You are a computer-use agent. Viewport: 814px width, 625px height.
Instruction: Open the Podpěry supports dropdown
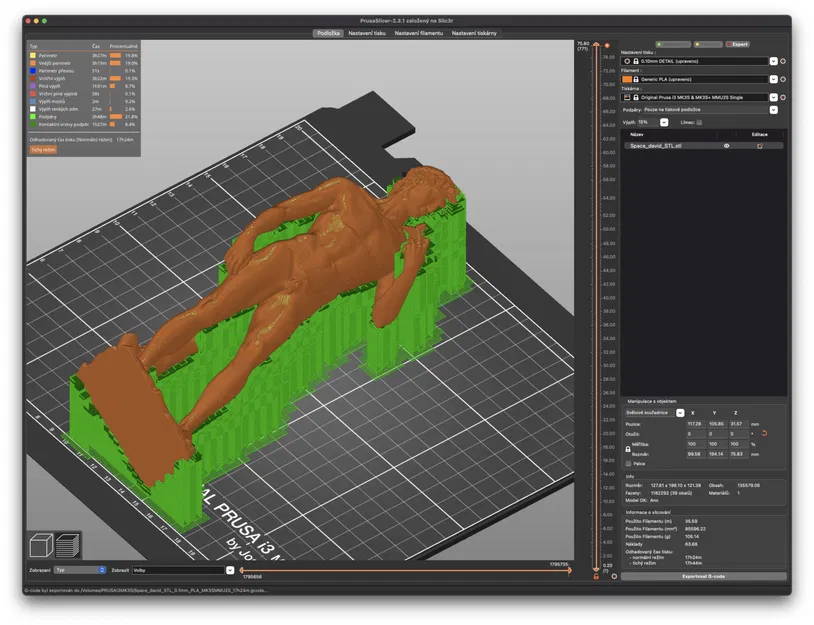(774, 110)
